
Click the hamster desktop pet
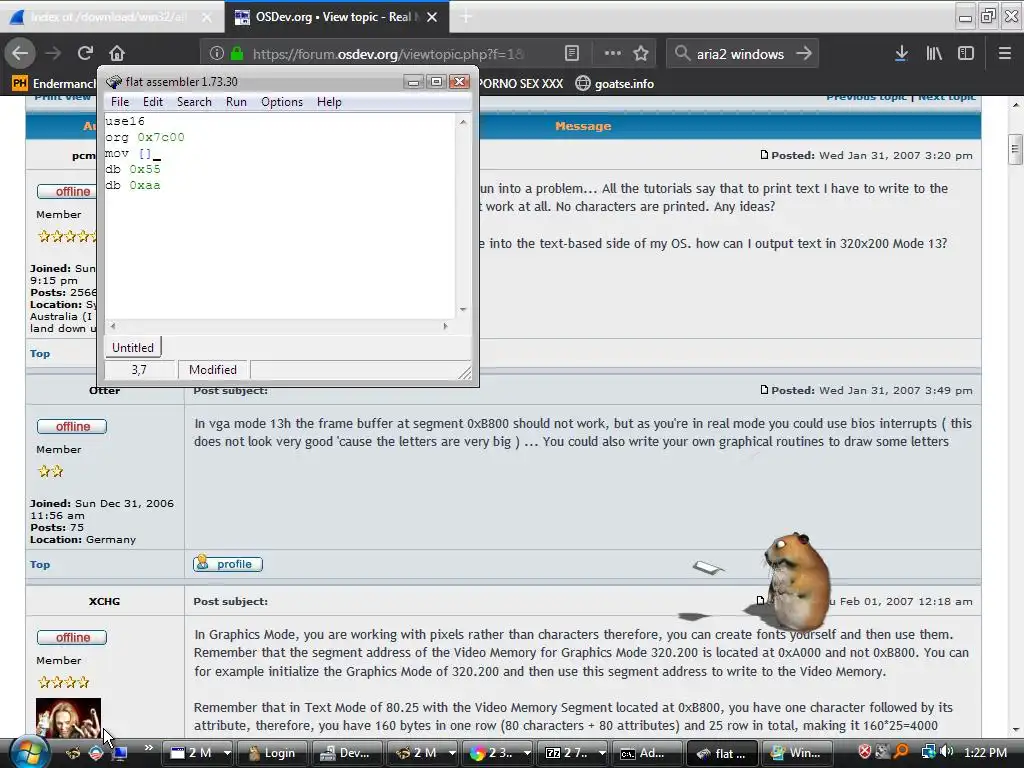pyautogui.click(x=796, y=581)
